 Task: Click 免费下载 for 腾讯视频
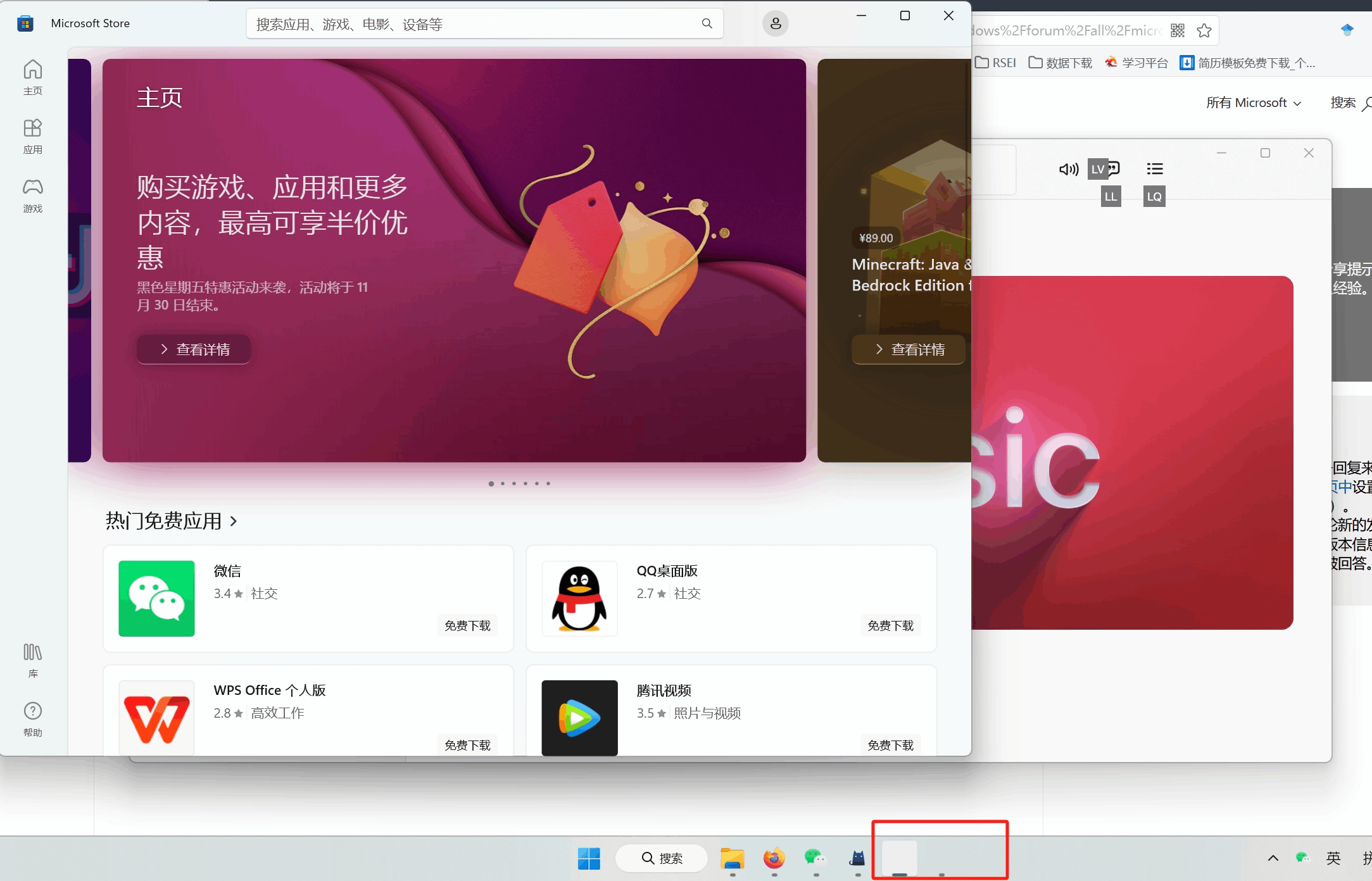click(x=890, y=745)
